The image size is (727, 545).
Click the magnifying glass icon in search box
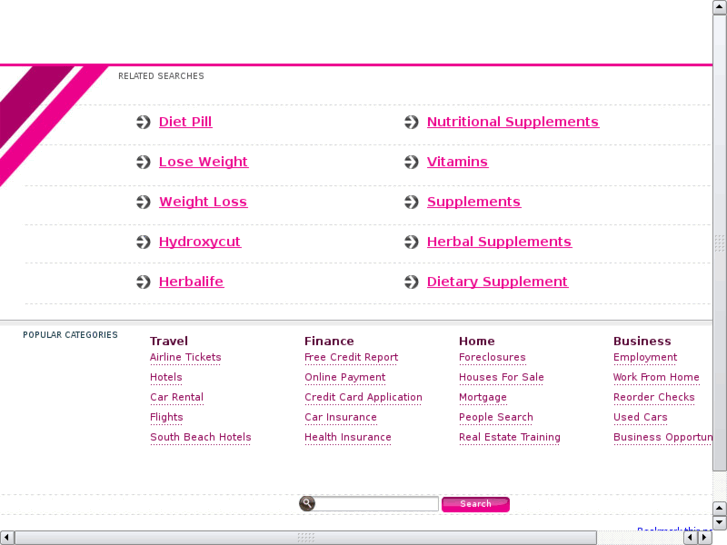point(307,503)
